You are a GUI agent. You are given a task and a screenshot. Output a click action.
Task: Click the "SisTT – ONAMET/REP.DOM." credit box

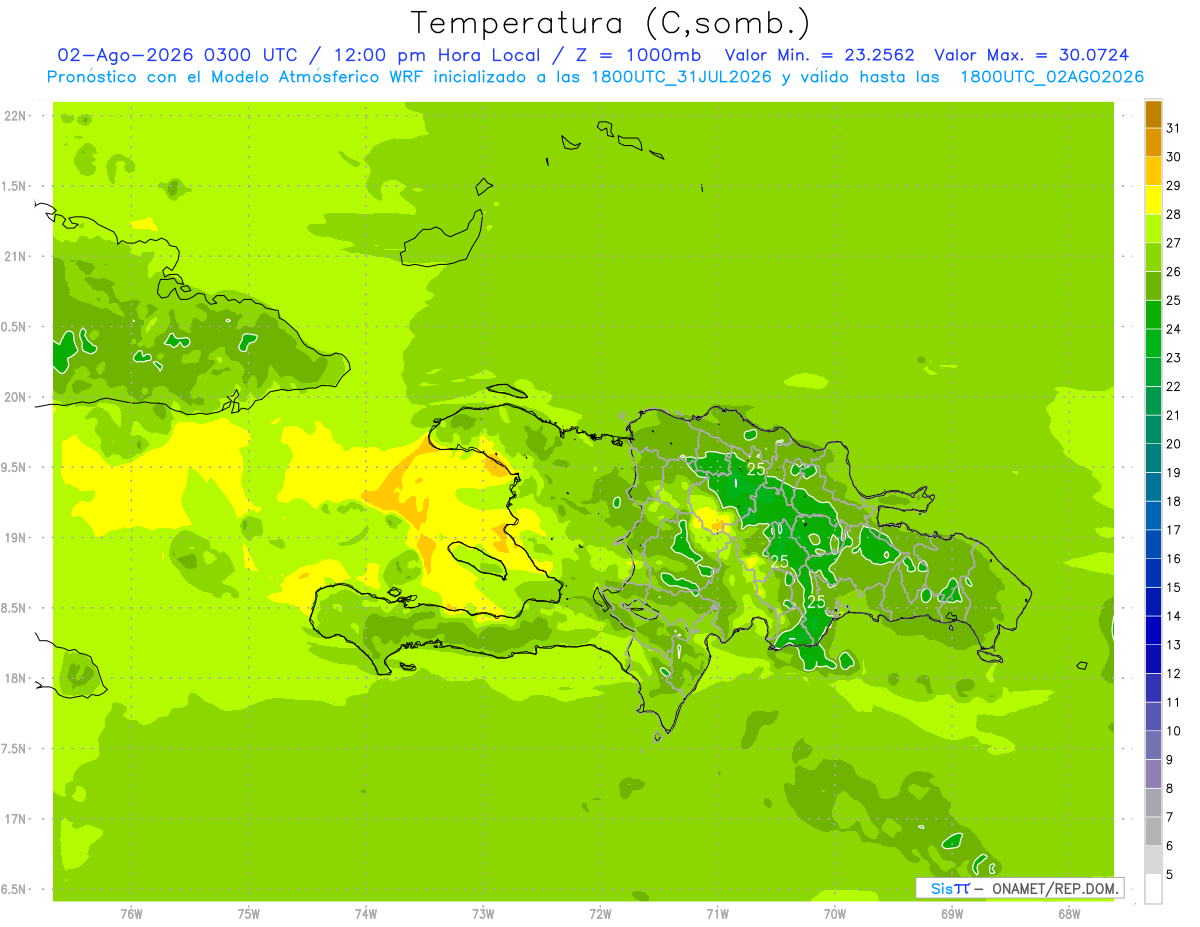(x=1020, y=888)
